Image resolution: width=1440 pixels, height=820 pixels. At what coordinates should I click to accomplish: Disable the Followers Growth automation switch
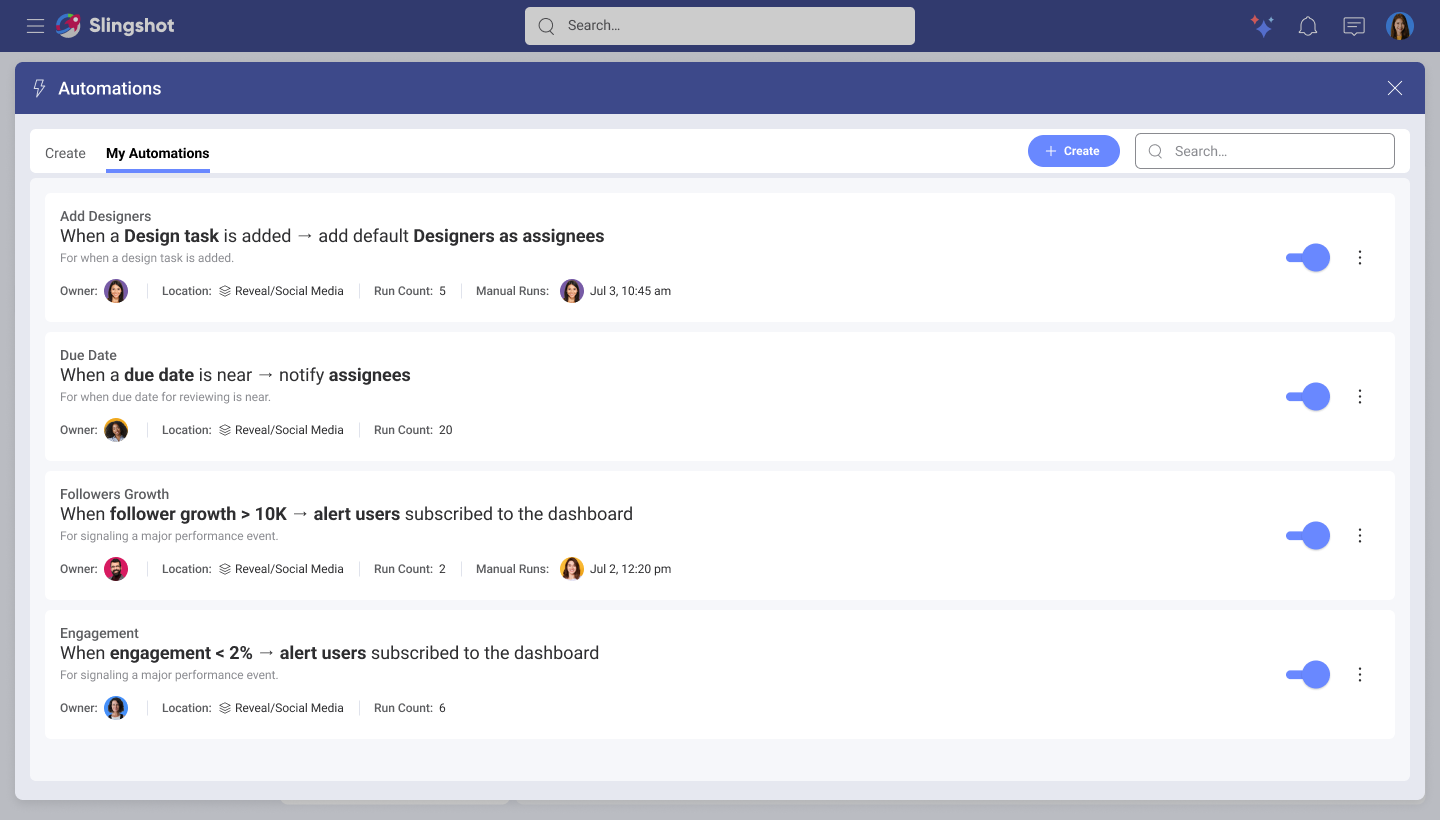1308,535
